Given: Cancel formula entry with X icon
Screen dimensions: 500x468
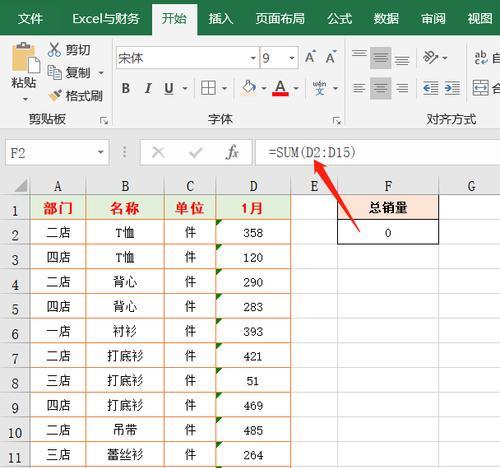Looking at the screenshot, I should (158, 153).
